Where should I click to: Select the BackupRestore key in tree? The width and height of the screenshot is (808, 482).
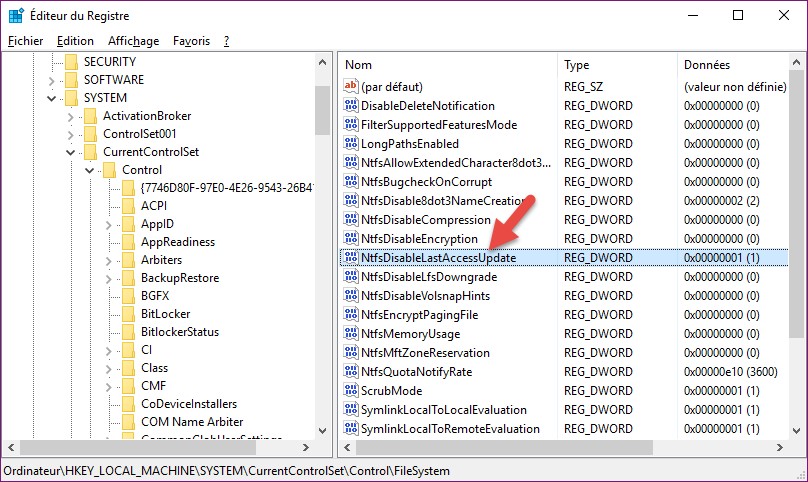pos(179,278)
